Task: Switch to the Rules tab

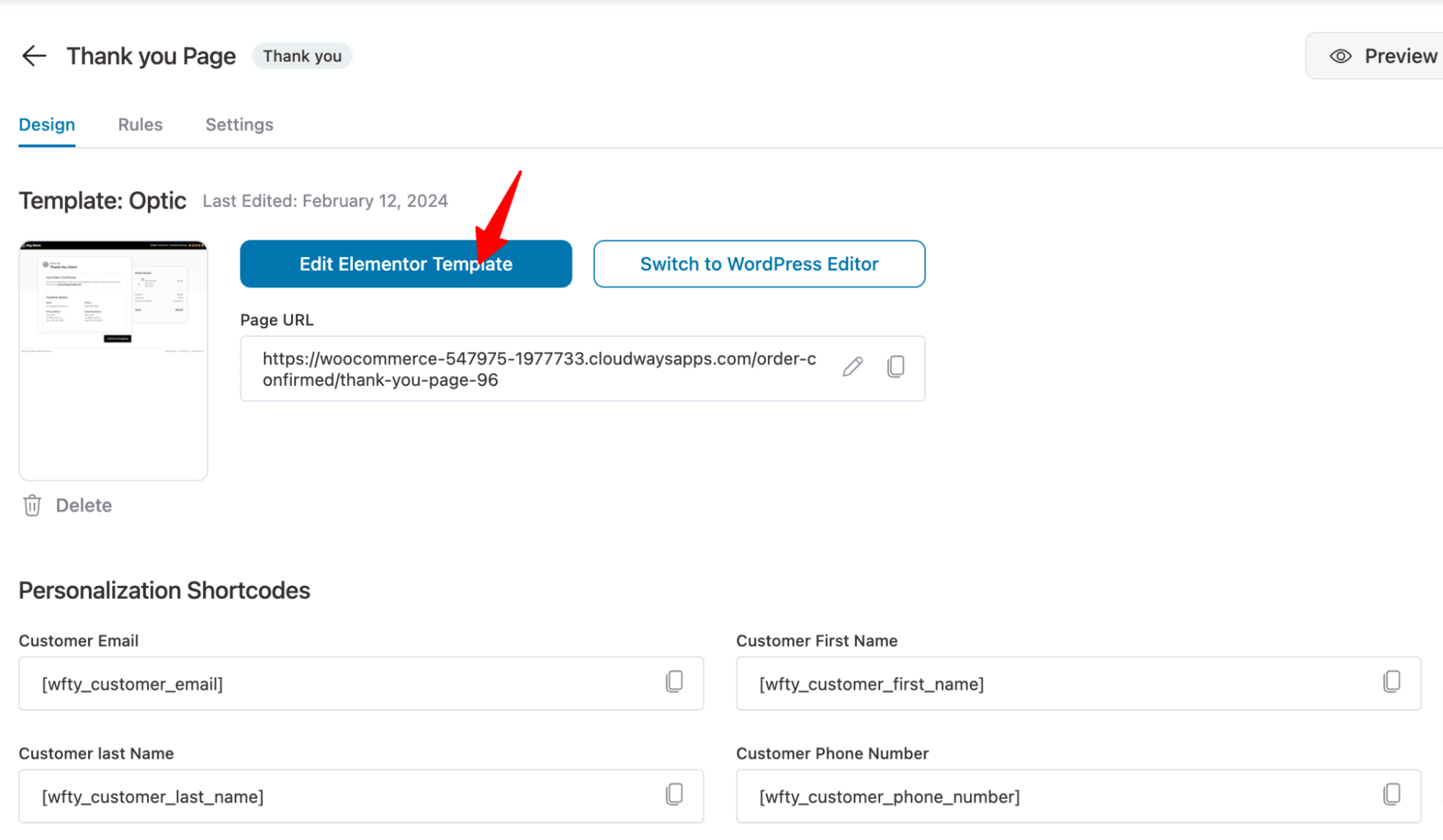Action: coord(139,124)
